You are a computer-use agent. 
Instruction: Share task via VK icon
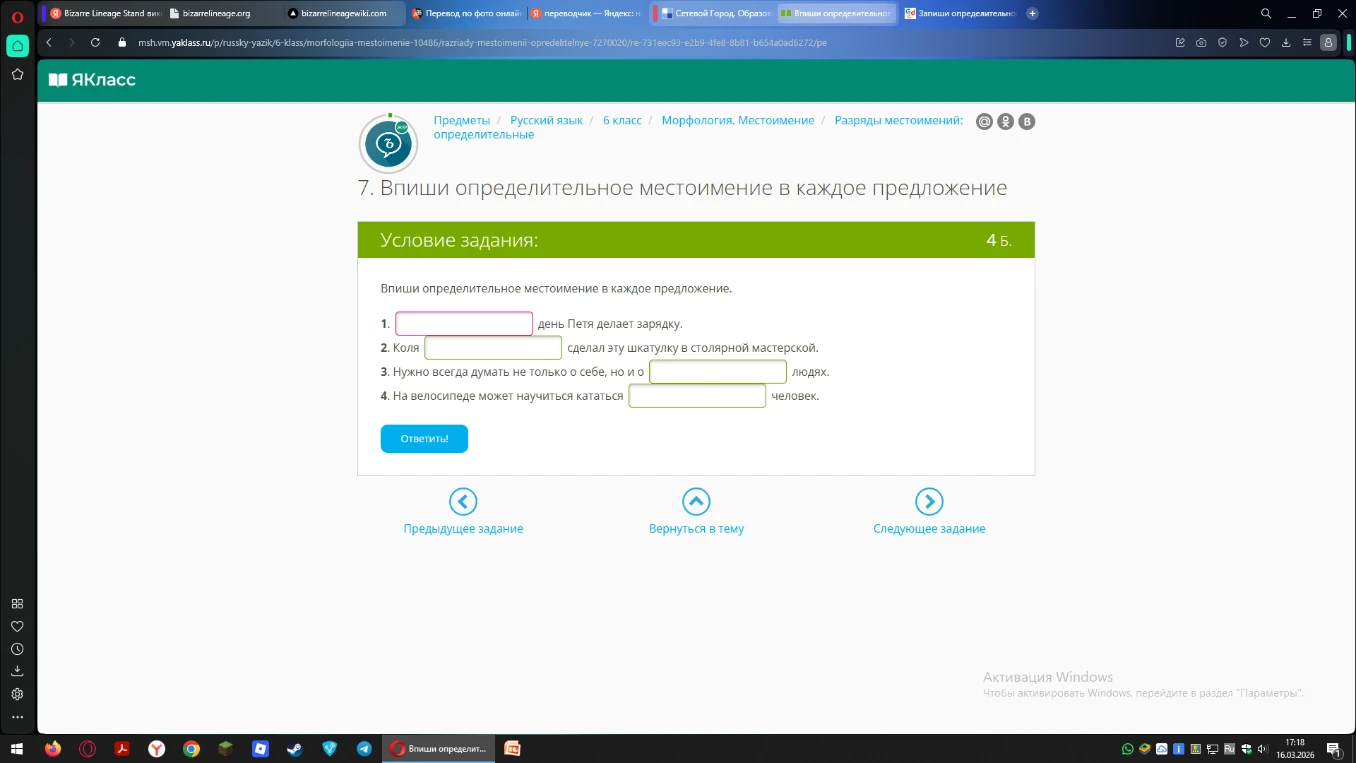(x=1026, y=122)
